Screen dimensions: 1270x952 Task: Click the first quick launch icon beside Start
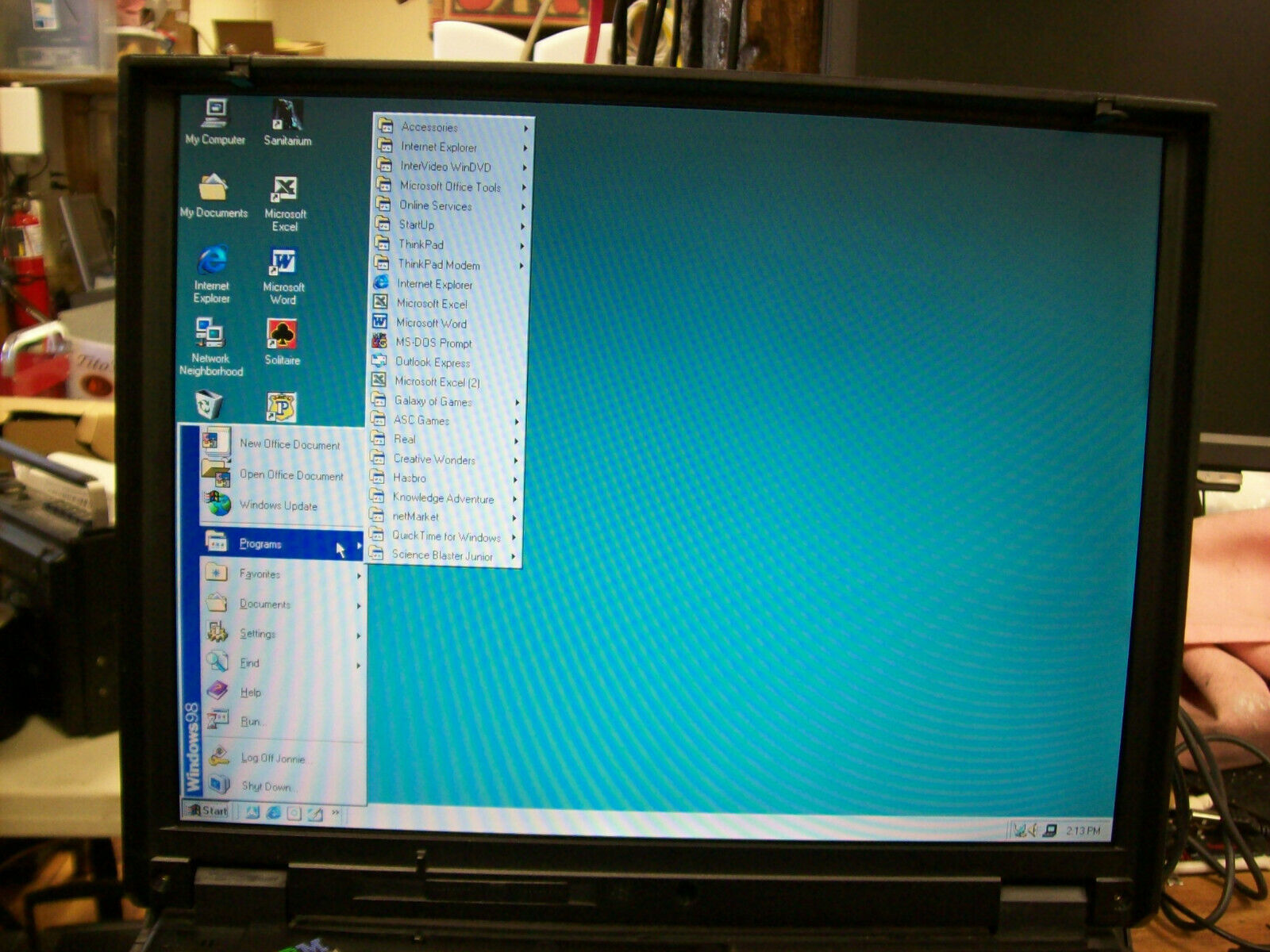coord(253,812)
